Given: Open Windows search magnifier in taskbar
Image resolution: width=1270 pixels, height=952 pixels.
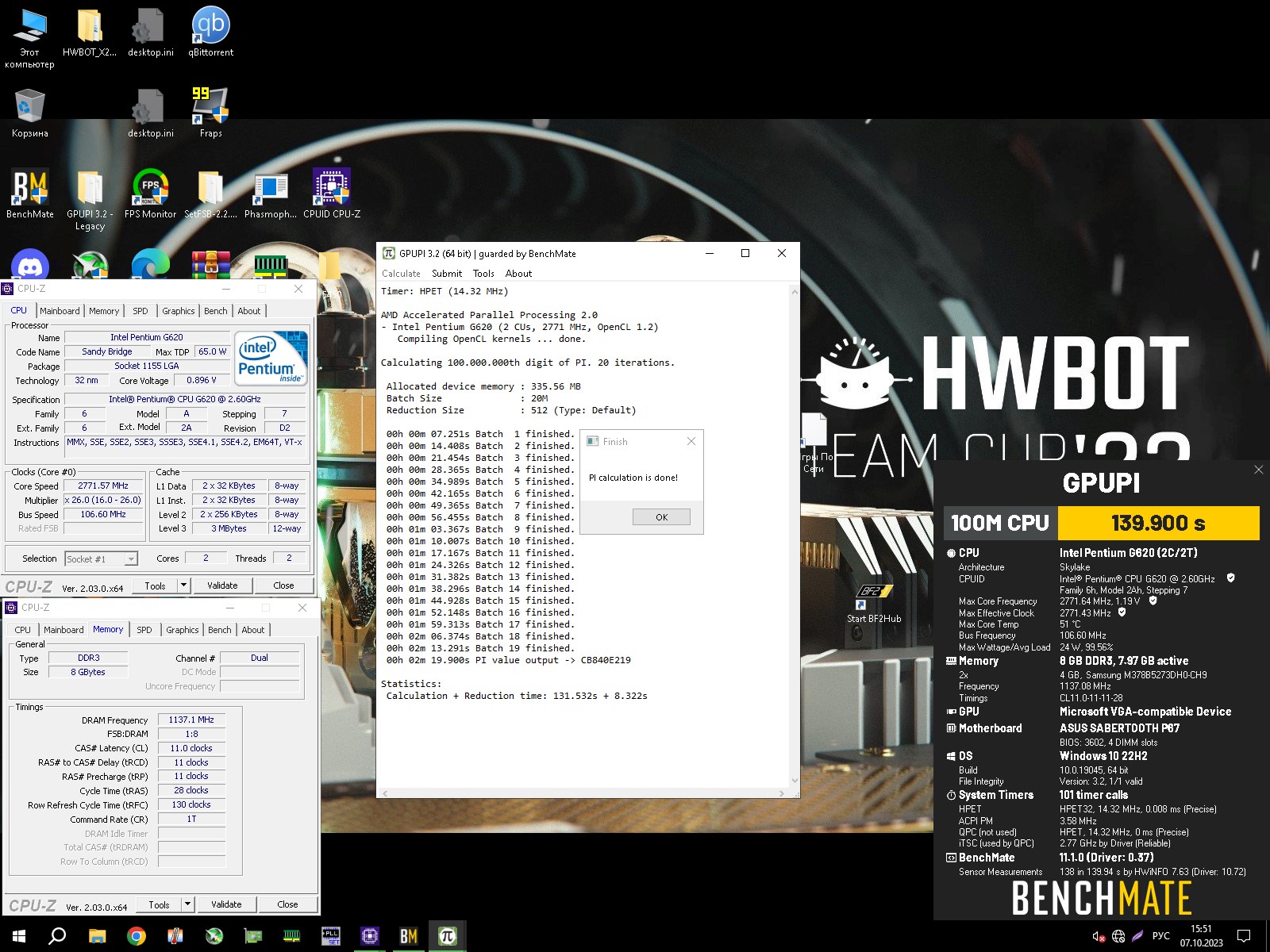Looking at the screenshot, I should coord(57,936).
